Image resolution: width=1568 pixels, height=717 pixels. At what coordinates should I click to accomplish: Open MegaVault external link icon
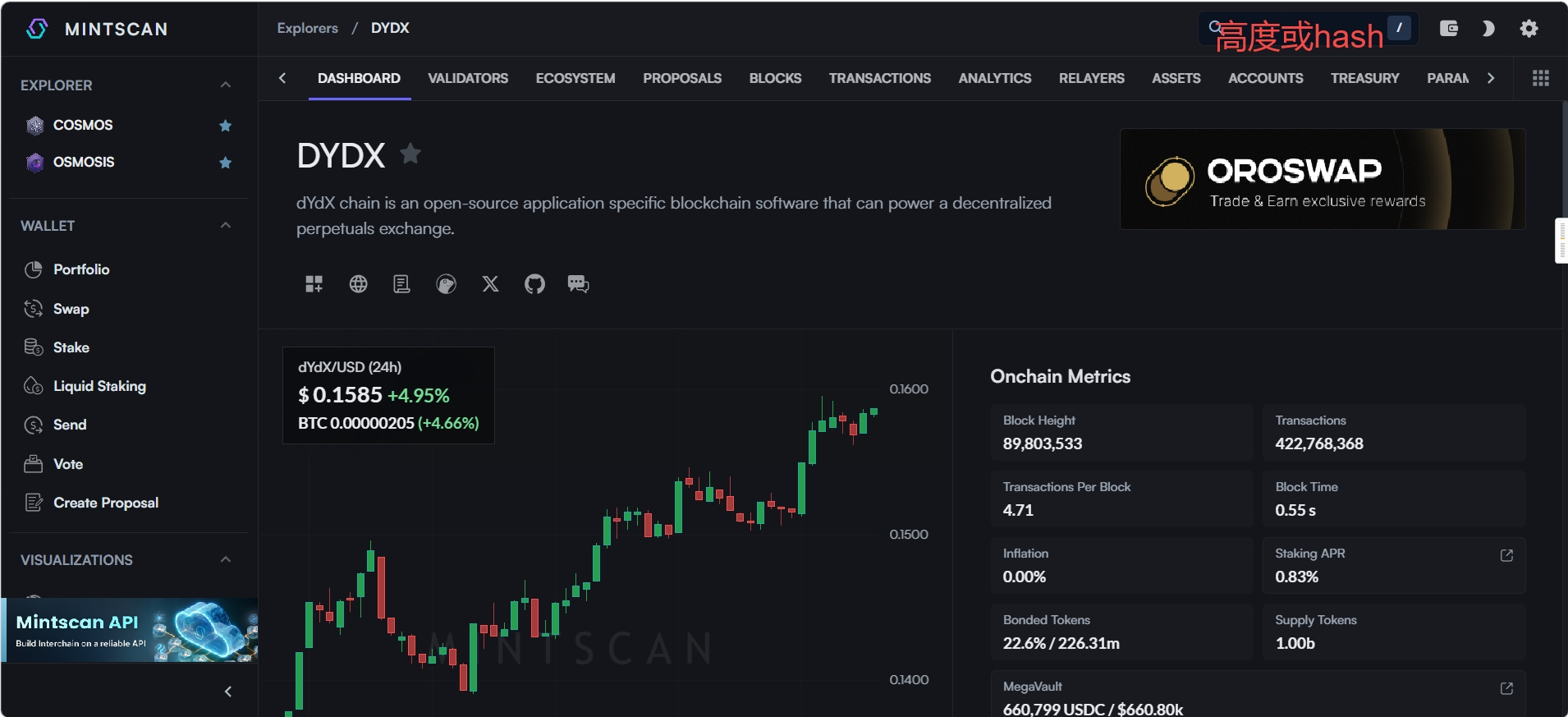[x=1506, y=688]
